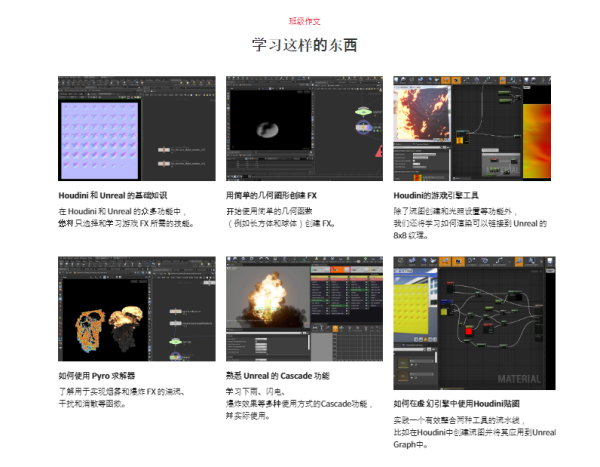Click the title "Houdini的游戏引擎工具"
600x467 pixels.
coord(436,195)
